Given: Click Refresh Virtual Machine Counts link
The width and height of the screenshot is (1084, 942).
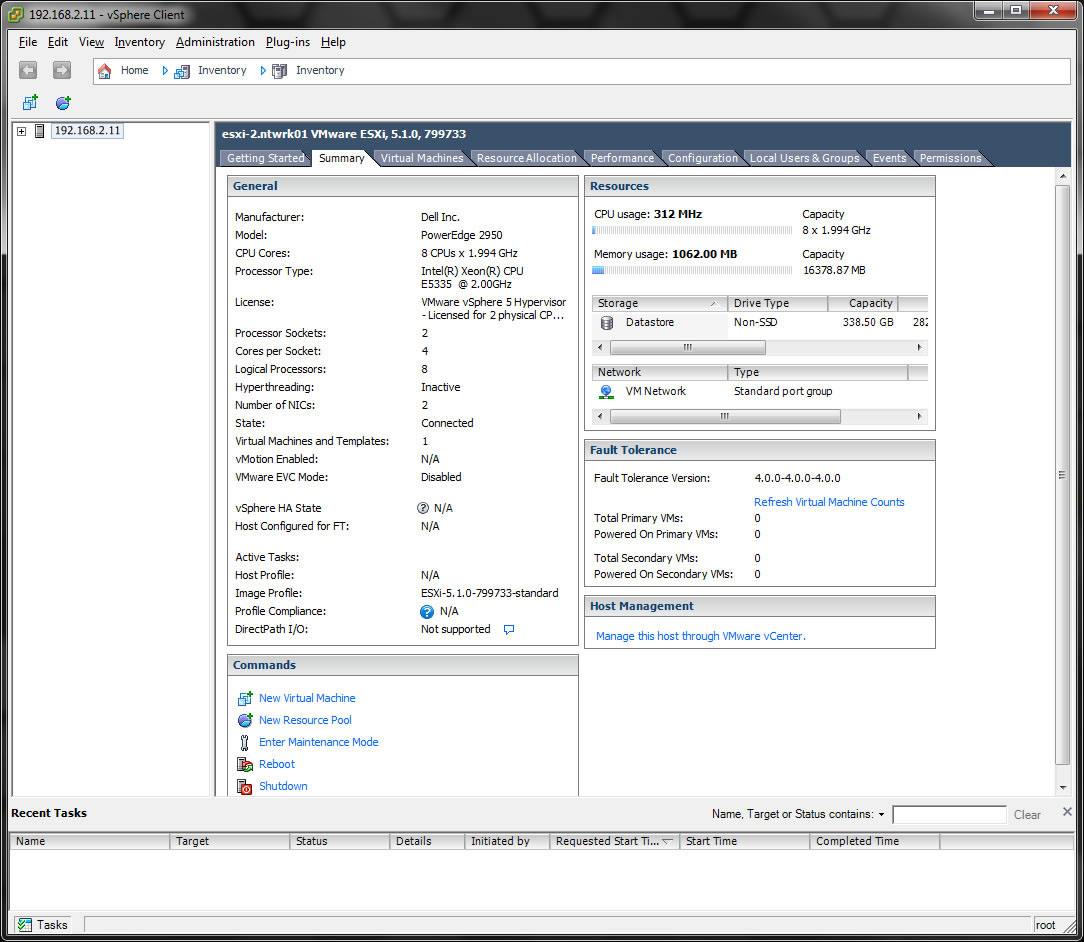Looking at the screenshot, I should point(829,502).
